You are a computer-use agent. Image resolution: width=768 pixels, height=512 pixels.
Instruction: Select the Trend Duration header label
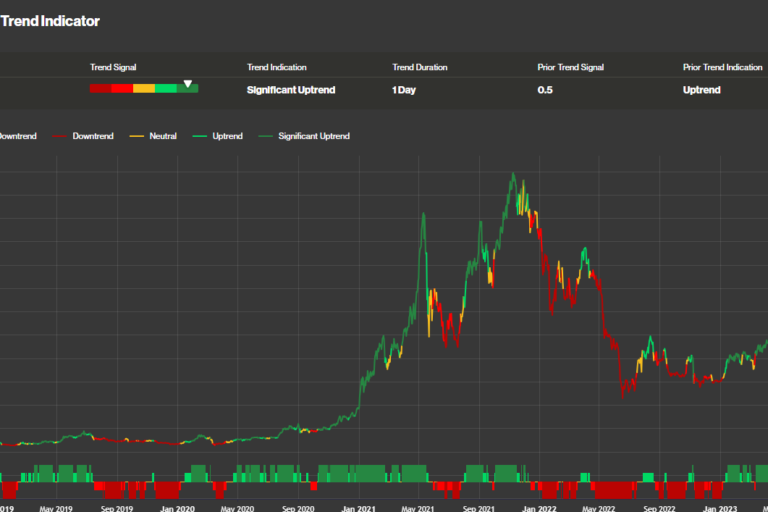[x=420, y=67]
